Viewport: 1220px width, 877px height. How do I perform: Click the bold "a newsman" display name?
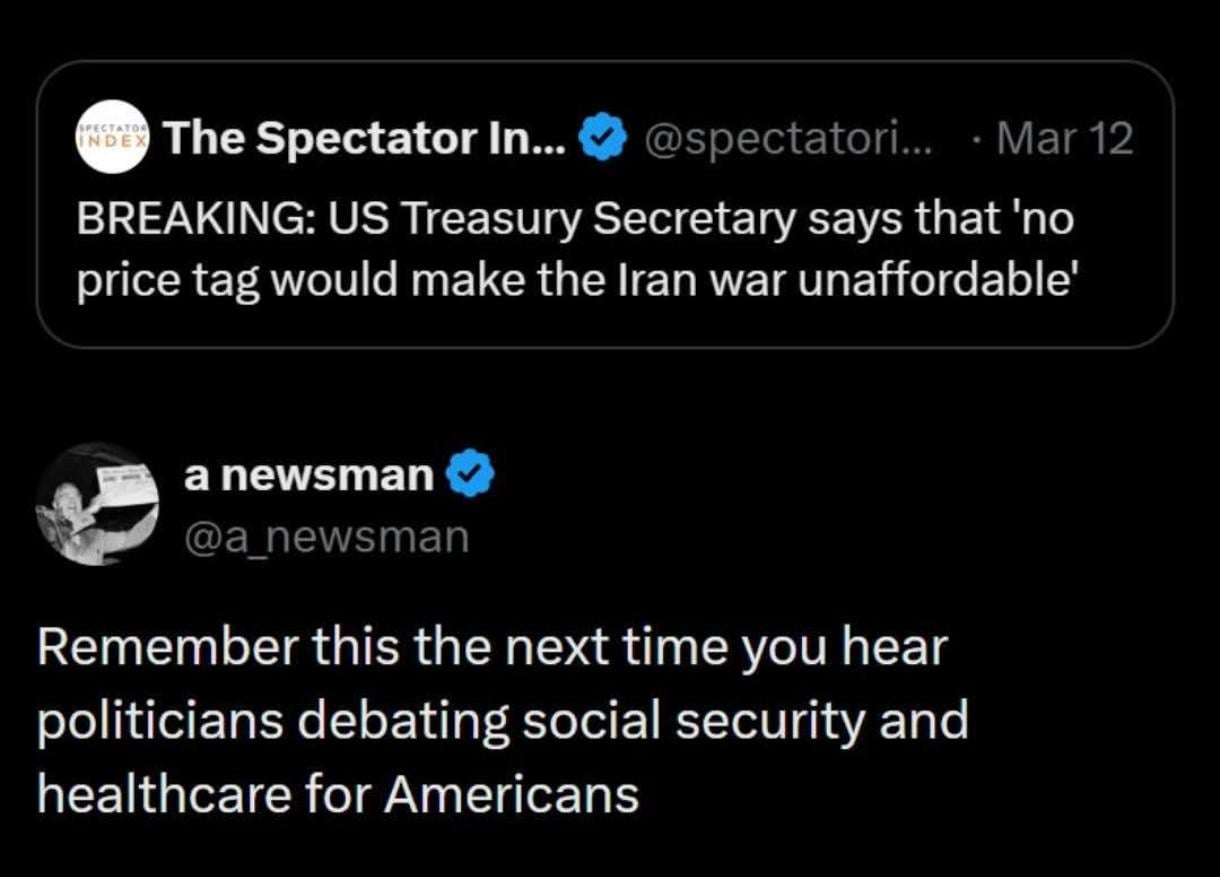click(x=307, y=476)
